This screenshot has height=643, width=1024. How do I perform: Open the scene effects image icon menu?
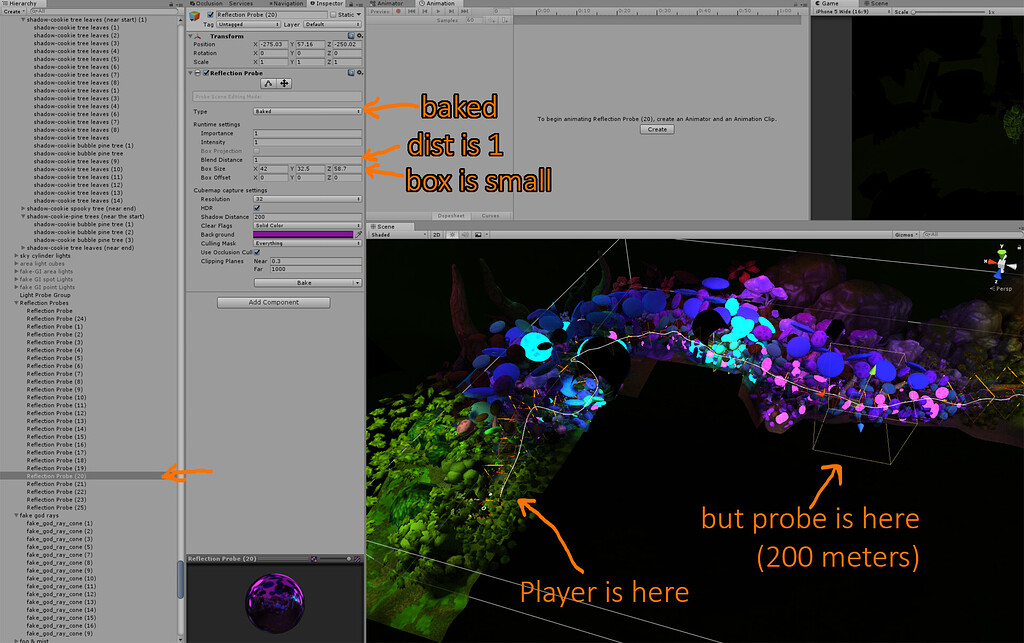click(479, 235)
